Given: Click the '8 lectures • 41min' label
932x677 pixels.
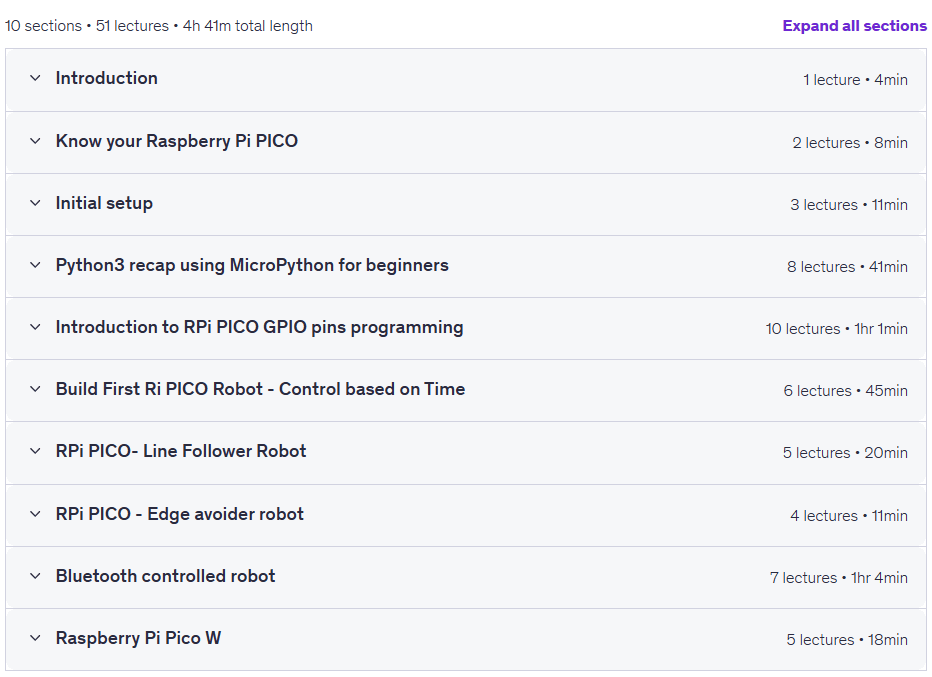Looking at the screenshot, I should point(848,267).
